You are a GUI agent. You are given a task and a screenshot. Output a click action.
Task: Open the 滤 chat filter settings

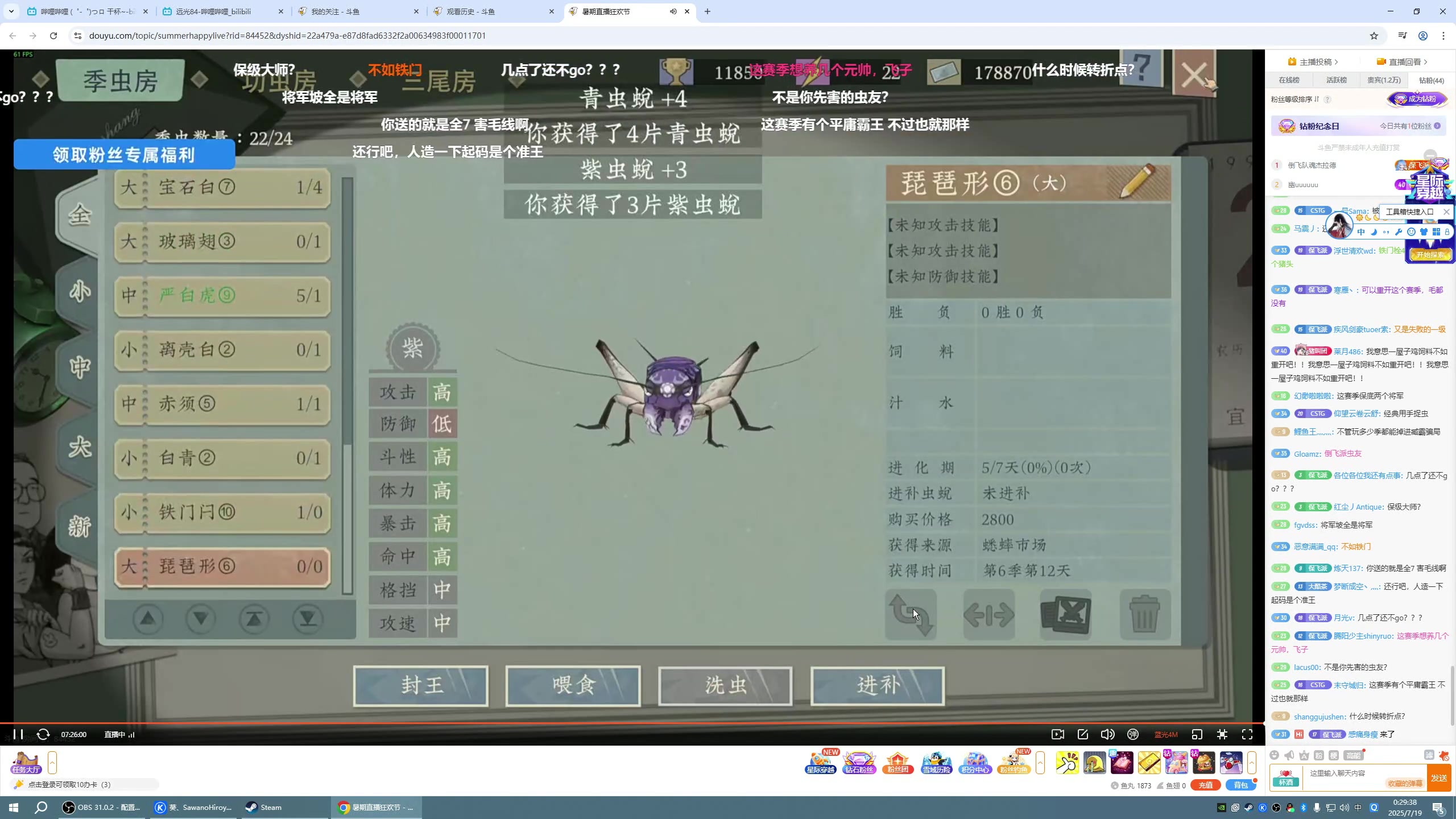click(x=1429, y=755)
